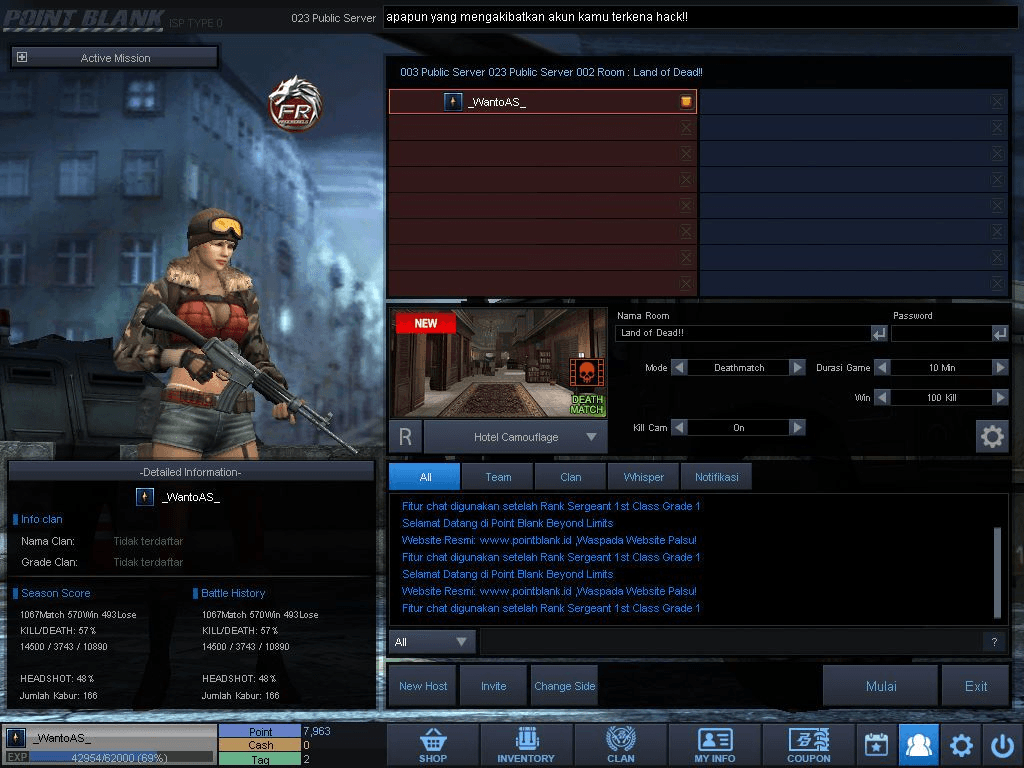This screenshot has width=1024, height=768.
Task: Click the Tag balance label
Action: [260, 759]
